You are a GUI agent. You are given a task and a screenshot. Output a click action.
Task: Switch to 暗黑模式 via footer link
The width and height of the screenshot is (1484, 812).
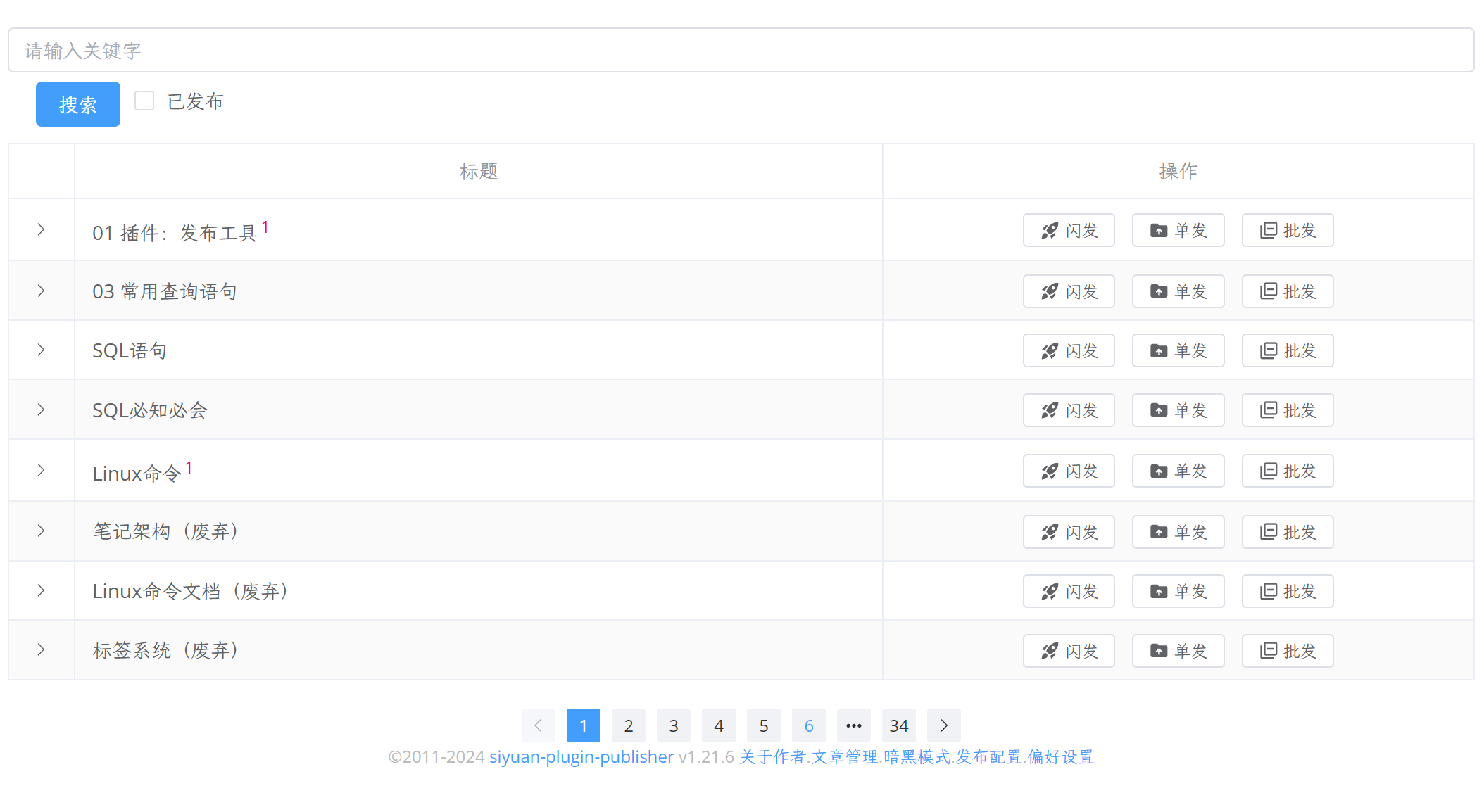click(917, 757)
